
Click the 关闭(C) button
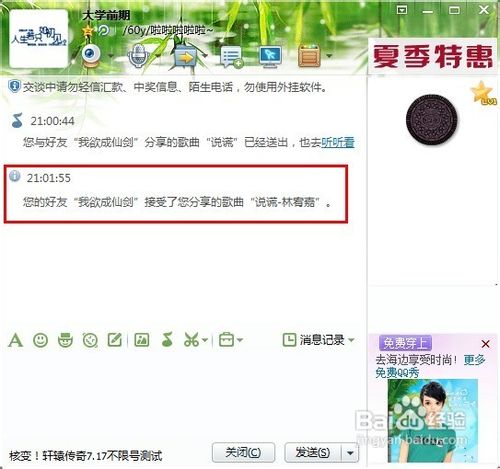243,452
